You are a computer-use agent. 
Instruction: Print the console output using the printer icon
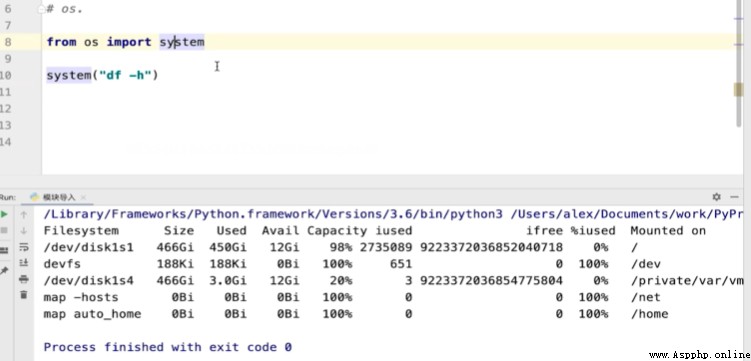click(x=23, y=279)
